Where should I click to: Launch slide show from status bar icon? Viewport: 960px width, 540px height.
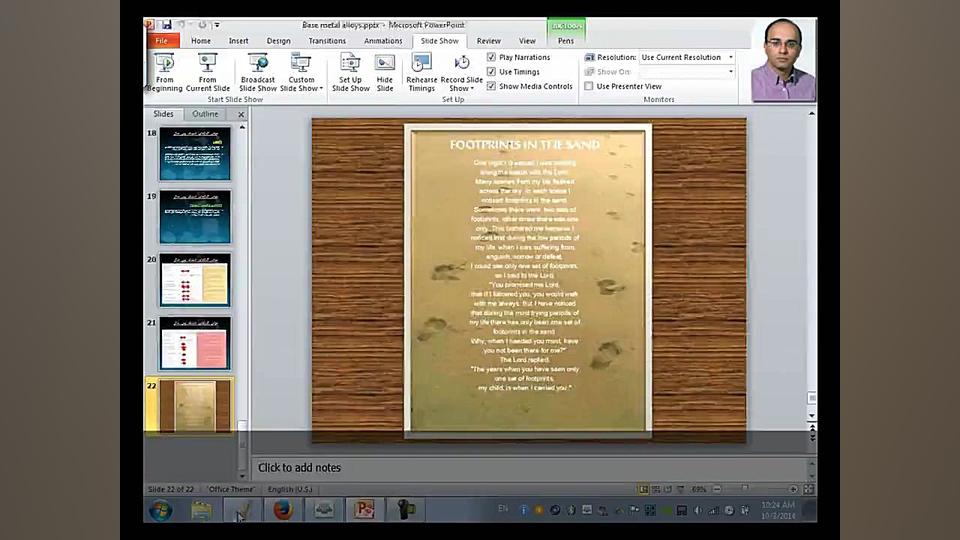pos(680,489)
